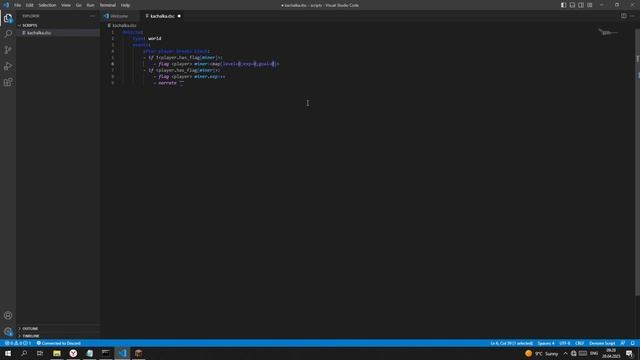Click the VS Code taskbar icon
This screenshot has height=360, width=640.
click(x=122, y=353)
